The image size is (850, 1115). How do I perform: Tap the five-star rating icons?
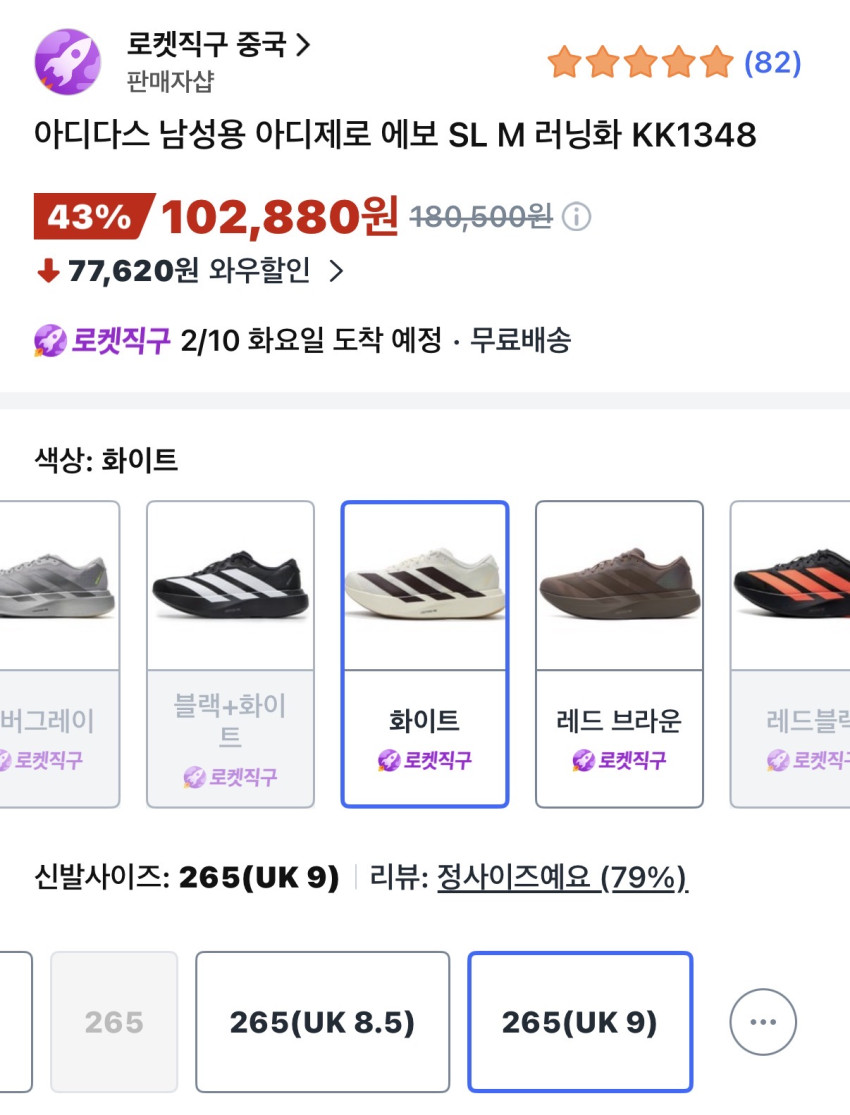(x=640, y=63)
